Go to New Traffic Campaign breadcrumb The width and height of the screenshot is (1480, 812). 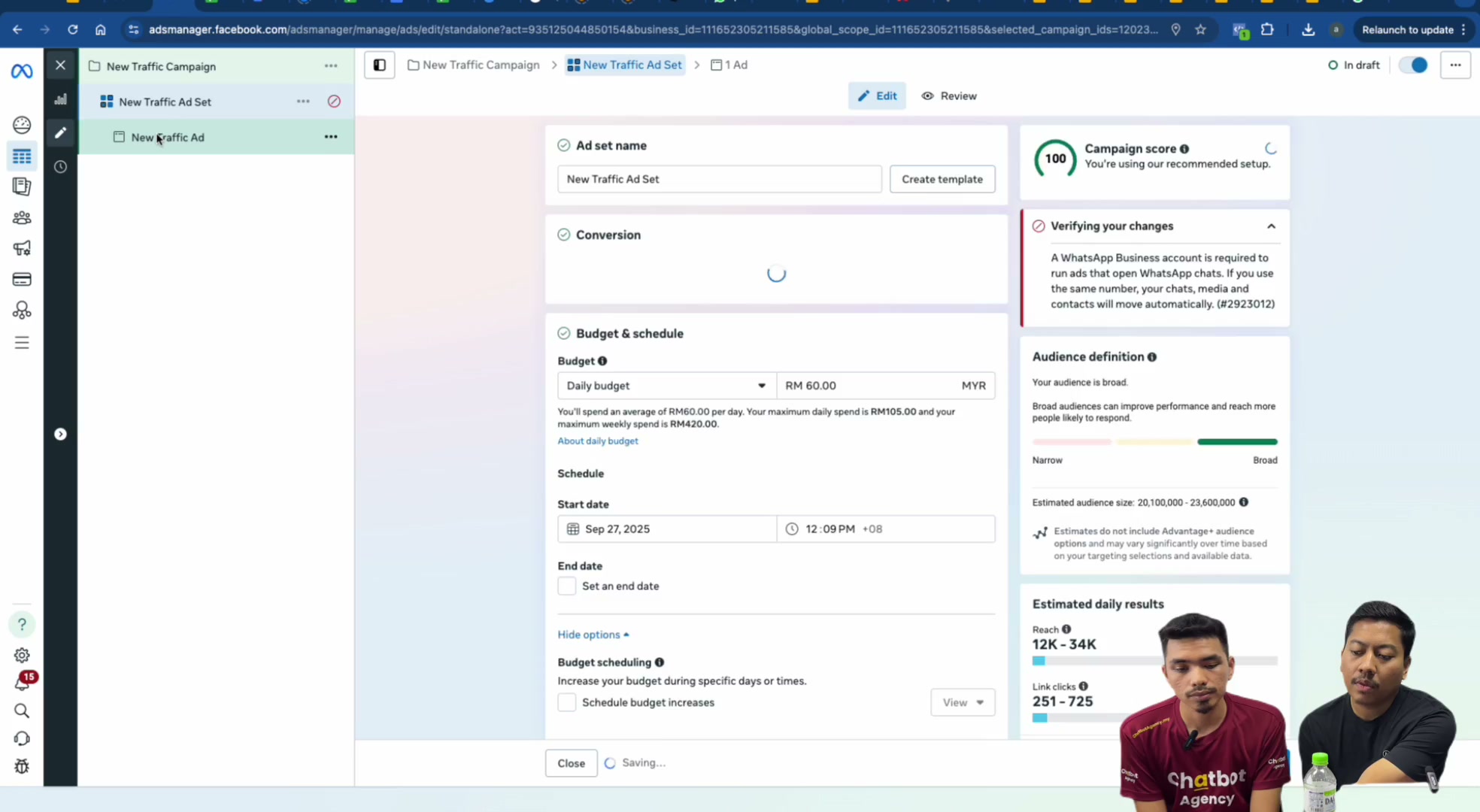point(474,65)
